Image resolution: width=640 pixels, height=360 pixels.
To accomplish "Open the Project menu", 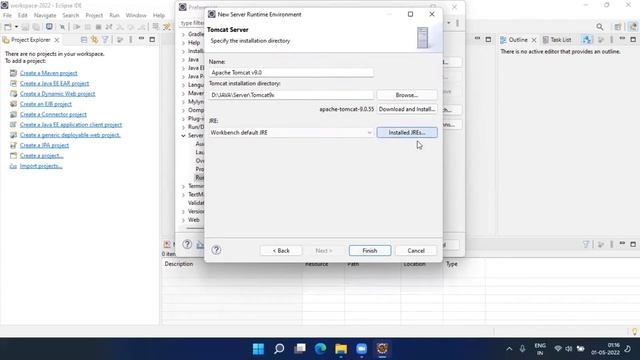I will click(94, 15).
